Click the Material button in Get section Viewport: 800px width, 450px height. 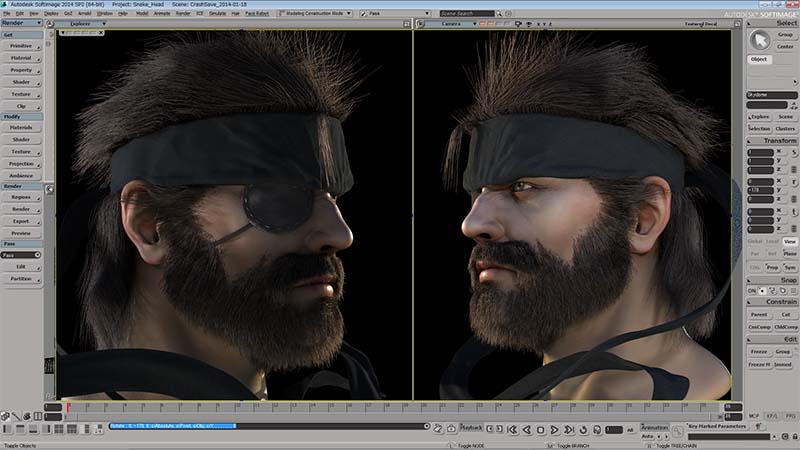tap(21, 58)
